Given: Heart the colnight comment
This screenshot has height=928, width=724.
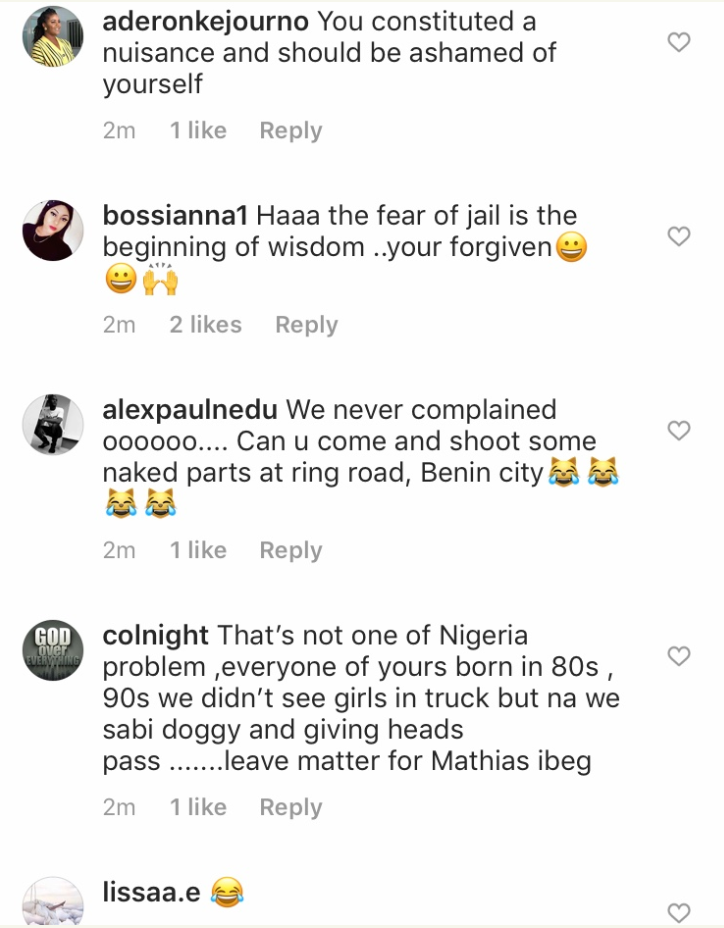Looking at the screenshot, I should [x=679, y=656].
